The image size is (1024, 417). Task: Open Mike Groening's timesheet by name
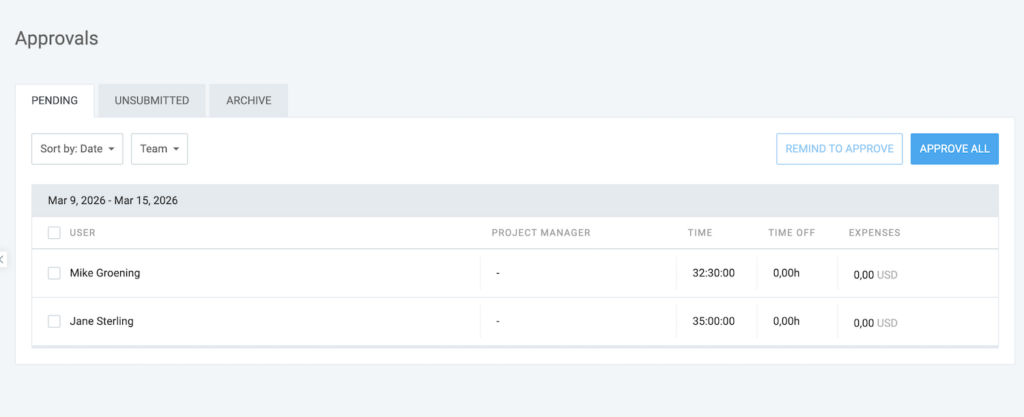click(105, 273)
